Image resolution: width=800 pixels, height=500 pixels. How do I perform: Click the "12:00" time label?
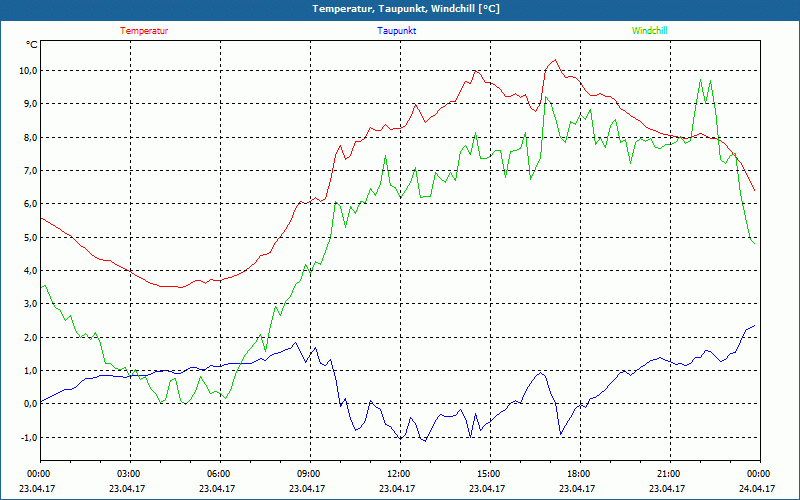coord(400,474)
